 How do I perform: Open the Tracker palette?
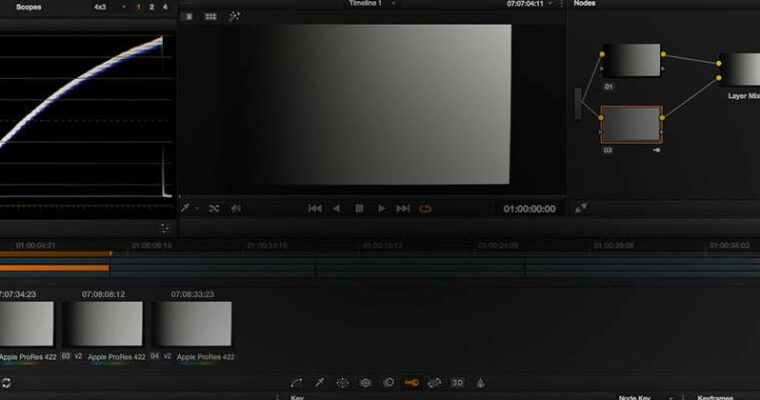click(x=365, y=383)
